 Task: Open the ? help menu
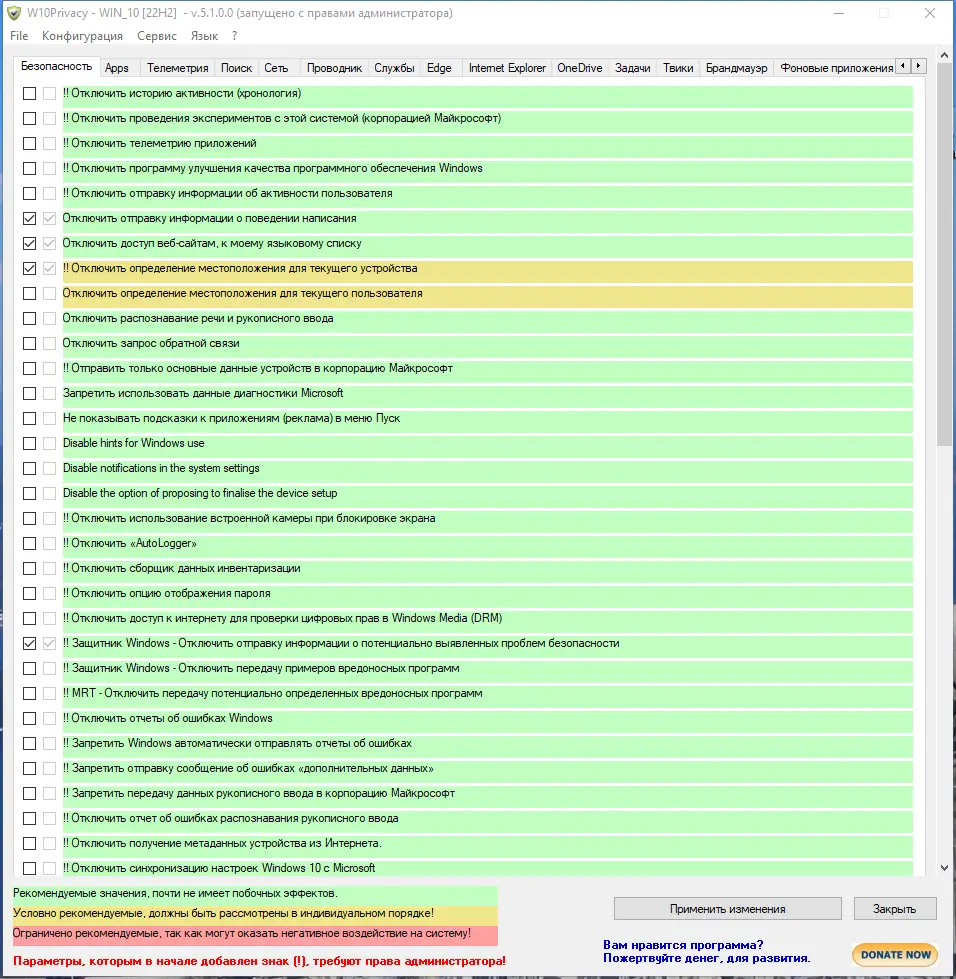234,36
